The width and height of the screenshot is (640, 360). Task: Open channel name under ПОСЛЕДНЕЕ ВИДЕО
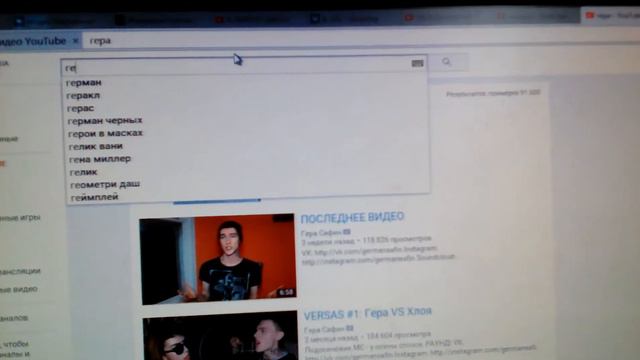point(321,233)
